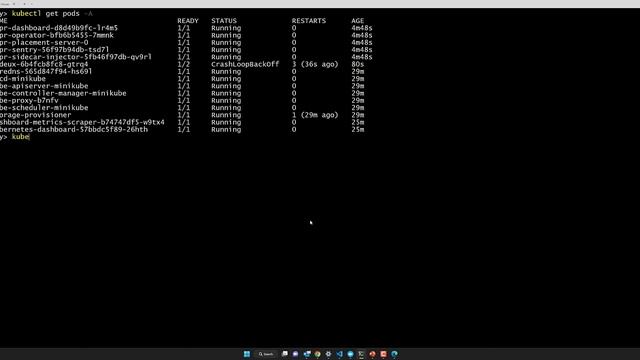Click the 1/2 ready value
Image resolution: width=640 pixels, height=360 pixels.
[184, 64]
